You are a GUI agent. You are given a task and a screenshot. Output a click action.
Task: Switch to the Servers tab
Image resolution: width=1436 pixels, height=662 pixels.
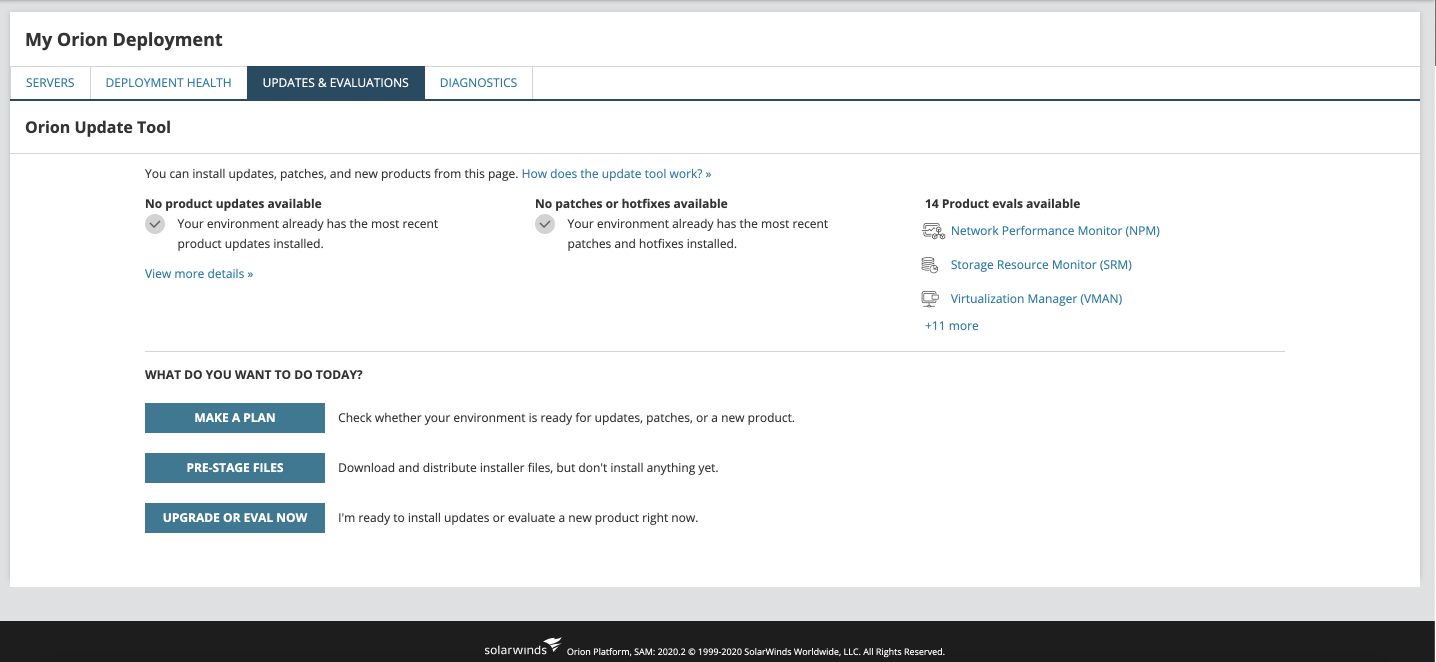click(x=50, y=83)
